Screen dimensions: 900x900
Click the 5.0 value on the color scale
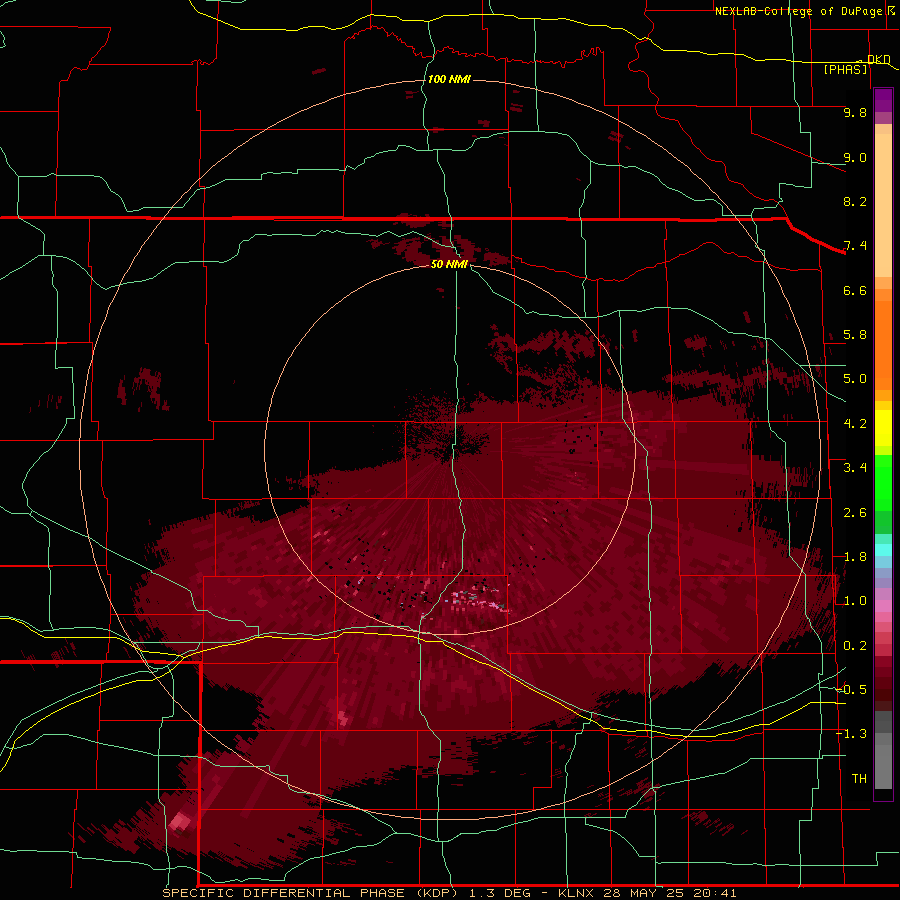[x=855, y=379]
